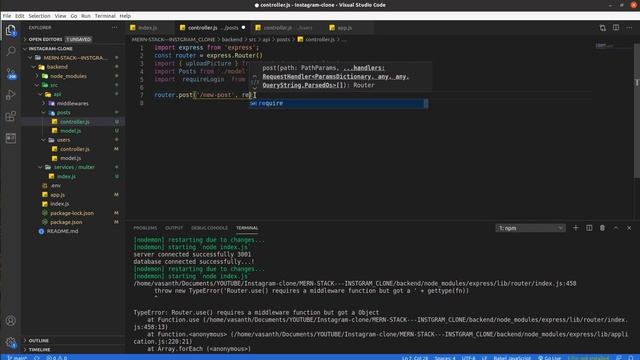Expand the Timeline section
The height and width of the screenshot is (360, 640).
73,350
